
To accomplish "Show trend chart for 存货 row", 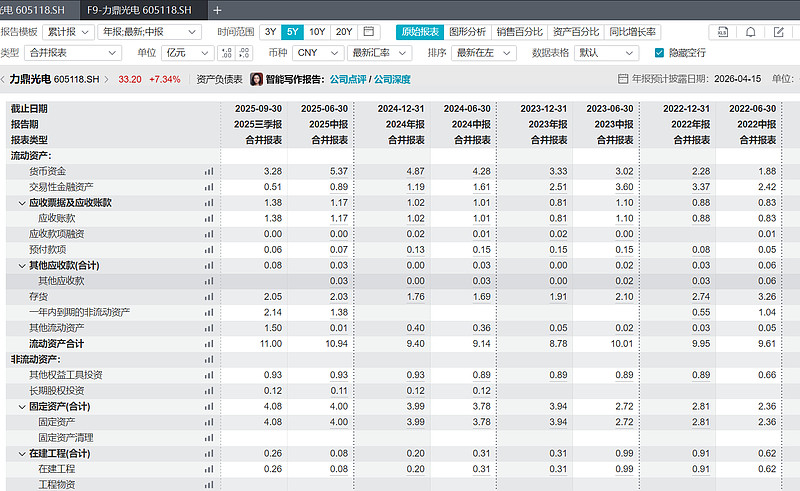I will point(209,297).
